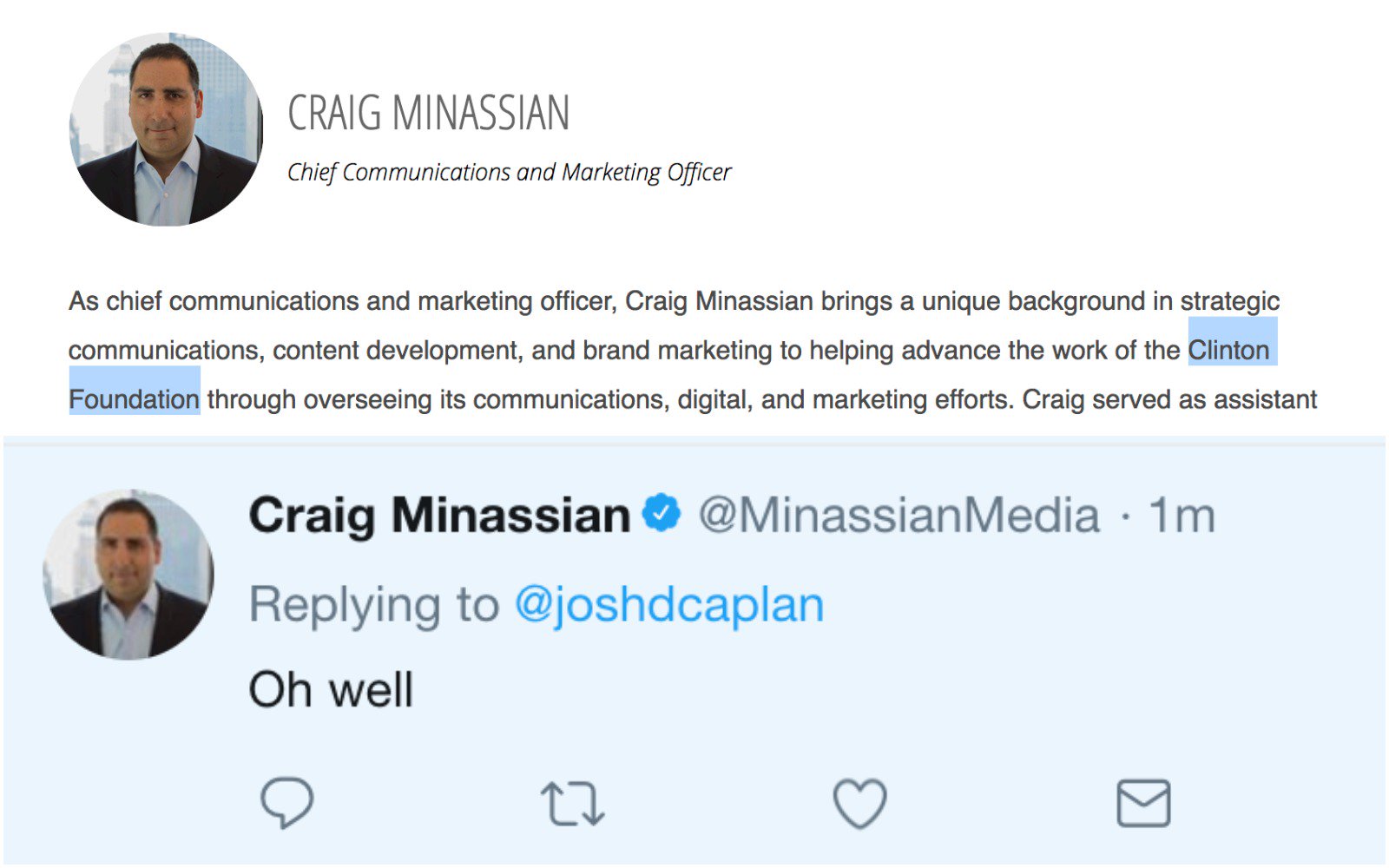The width and height of the screenshot is (1389, 868).
Task: Open direct message envelope icon
Action: point(1143,803)
